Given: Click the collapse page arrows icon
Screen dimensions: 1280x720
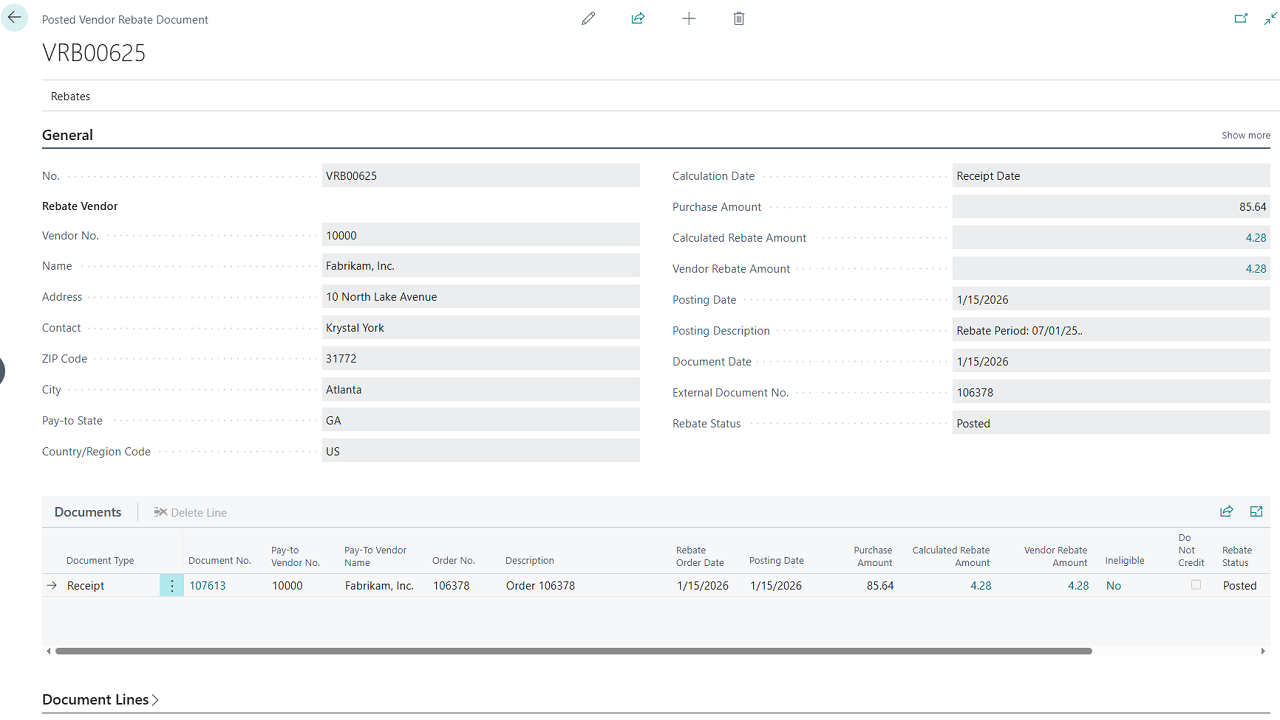Looking at the screenshot, I should tap(1270, 19).
